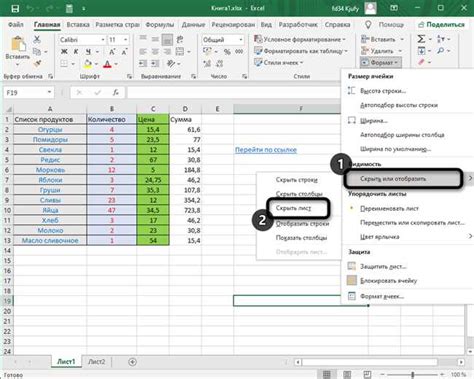474x379 pixels.
Task: Open the Формат dropdown button
Action: coord(380,62)
